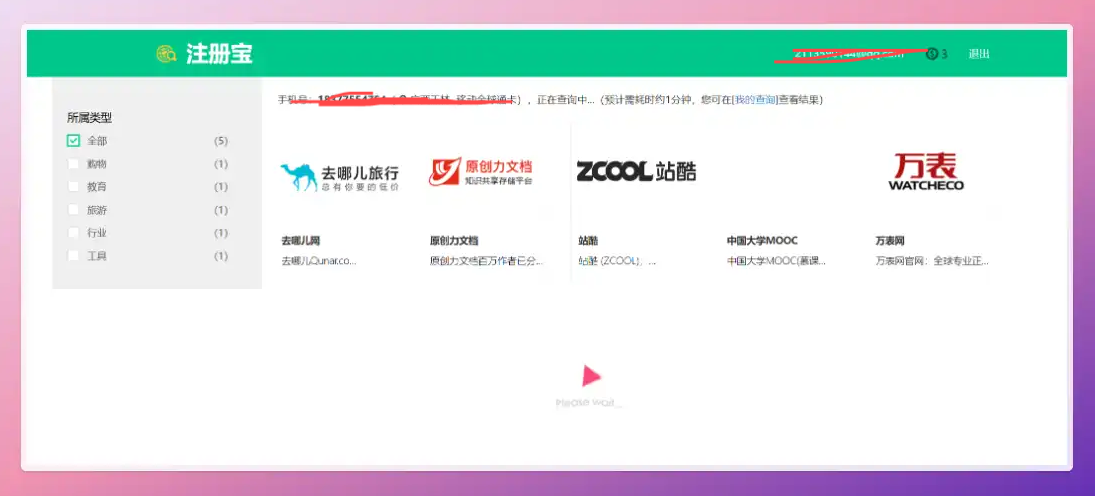Check the 购物 category checkbox
1095x496 pixels.
click(x=73, y=163)
